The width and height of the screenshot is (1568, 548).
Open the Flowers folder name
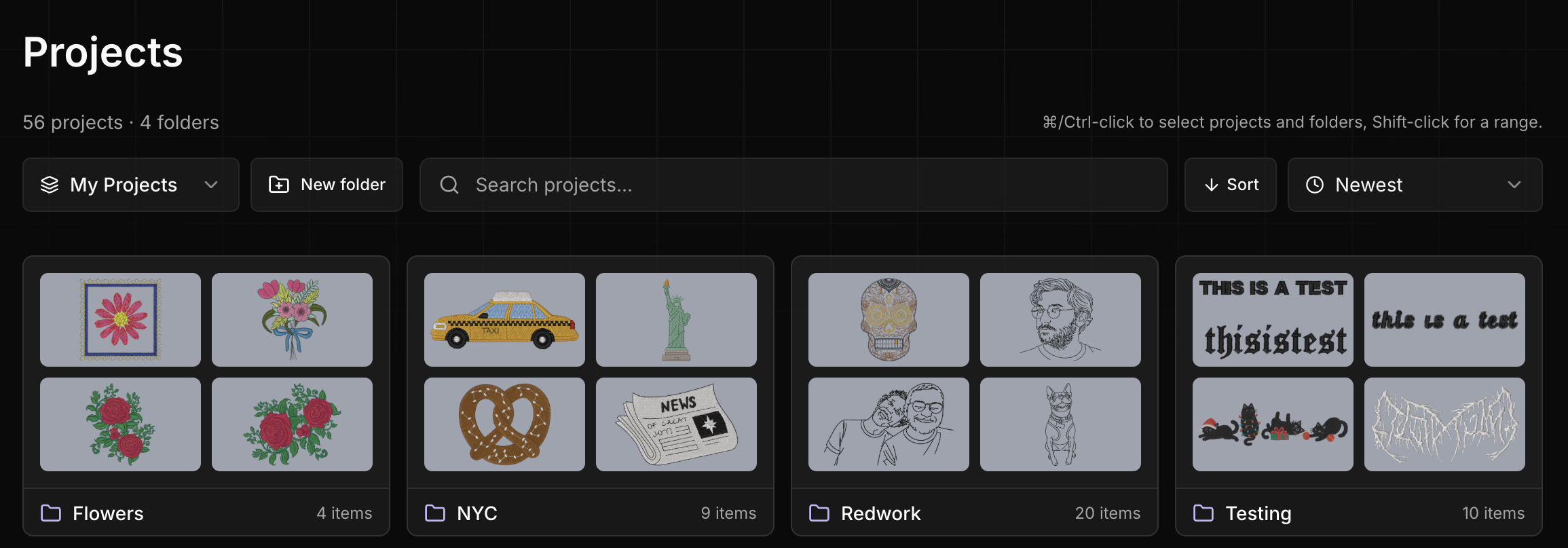point(108,513)
